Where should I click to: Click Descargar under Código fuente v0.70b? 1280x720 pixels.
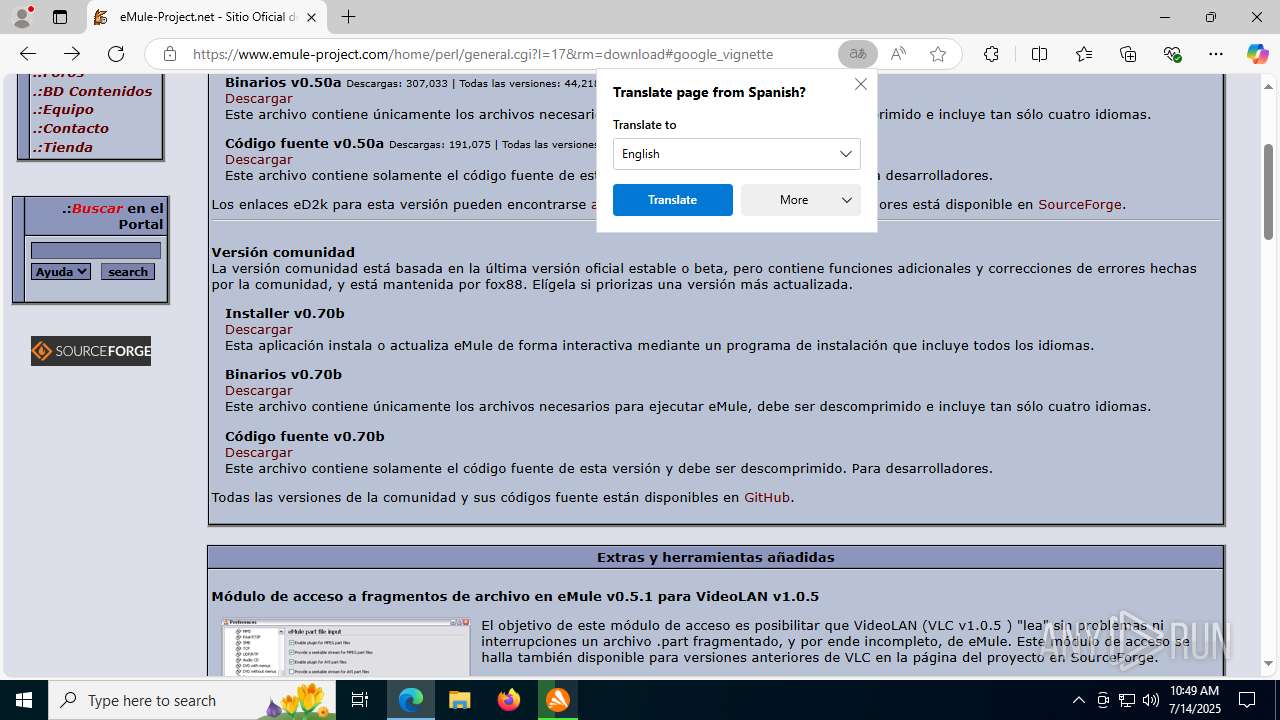pyautogui.click(x=259, y=452)
